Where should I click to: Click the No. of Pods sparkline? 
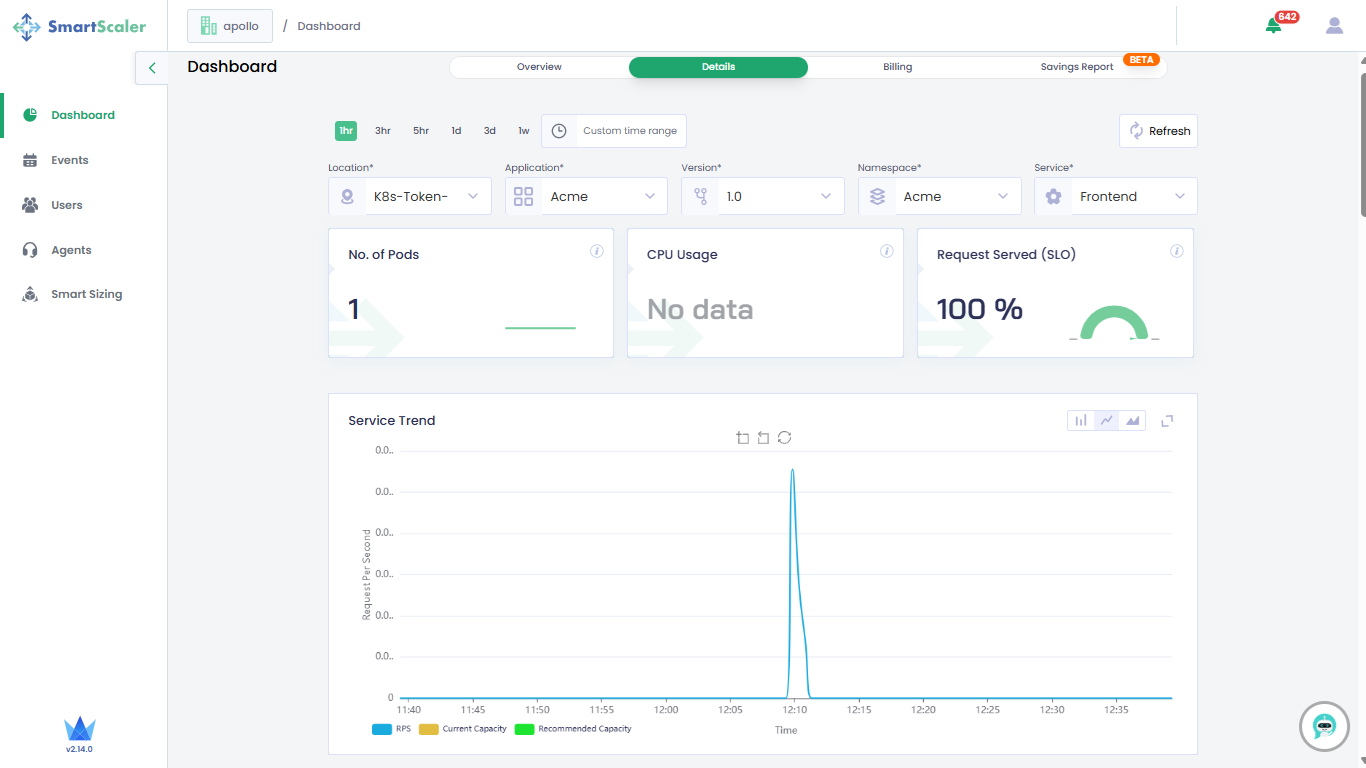click(x=540, y=327)
